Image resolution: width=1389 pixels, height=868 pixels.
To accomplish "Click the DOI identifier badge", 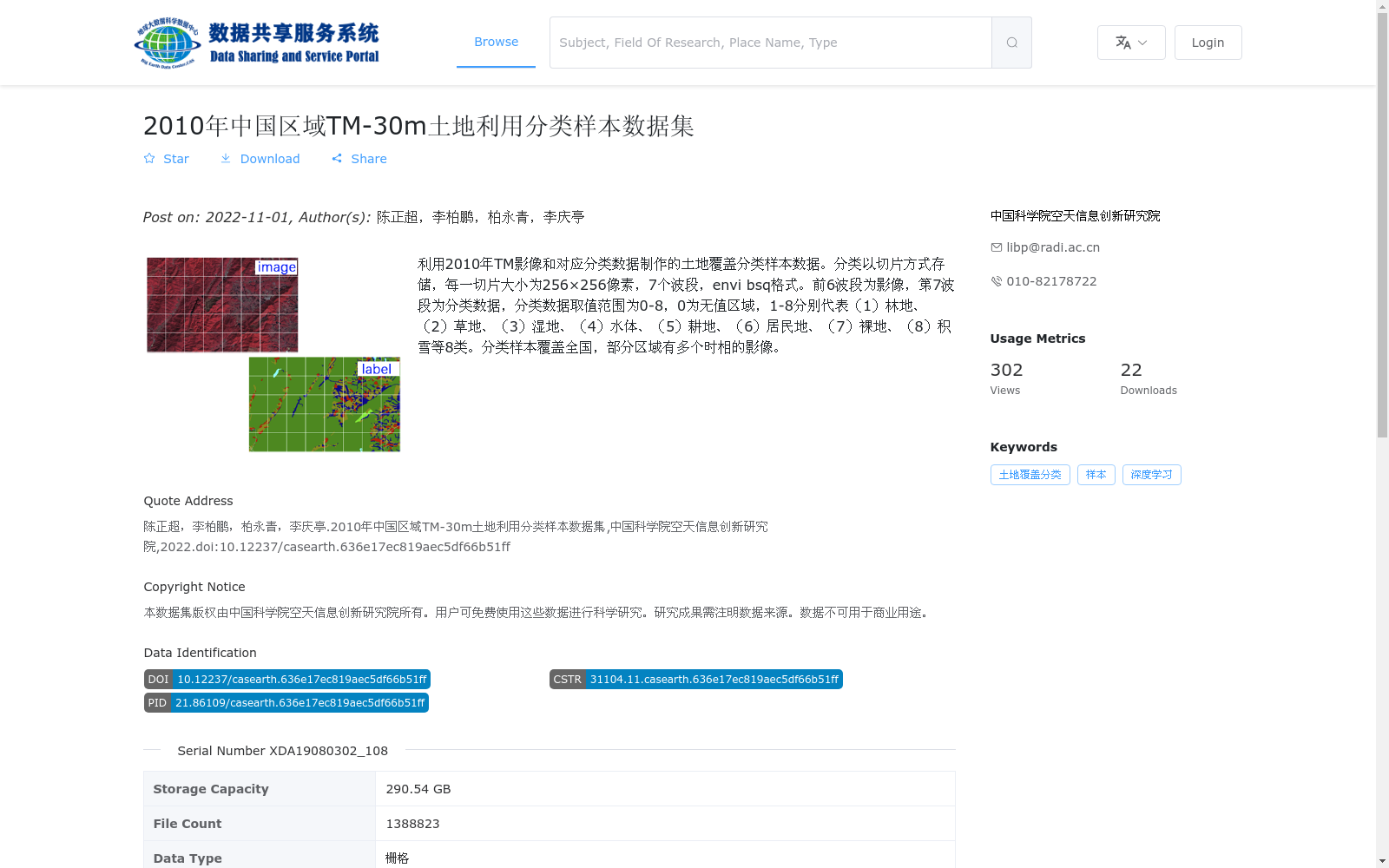I will click(287, 680).
